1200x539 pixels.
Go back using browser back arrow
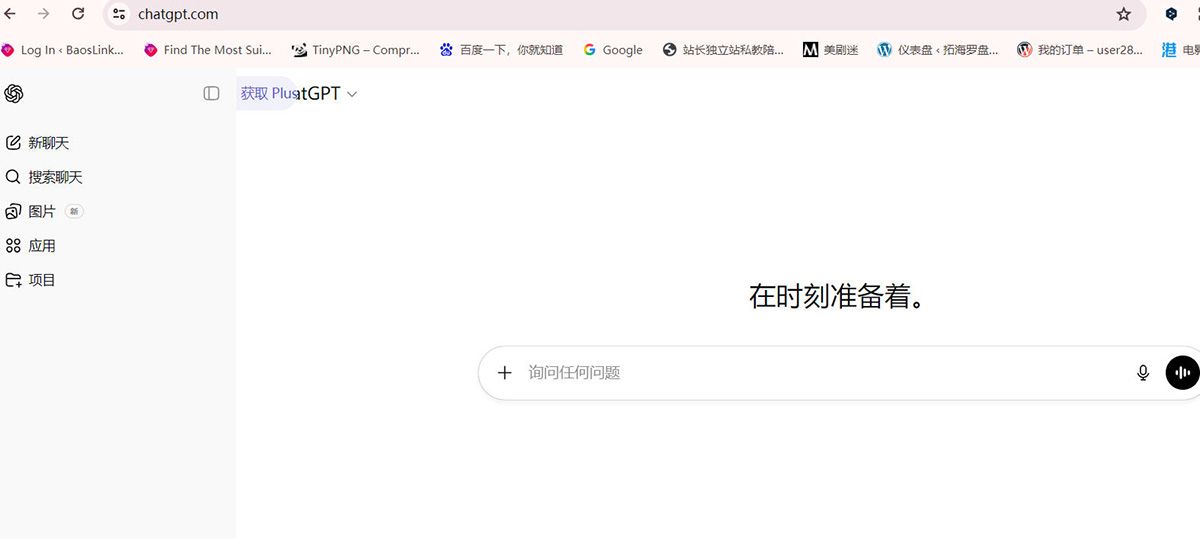(x=10, y=14)
